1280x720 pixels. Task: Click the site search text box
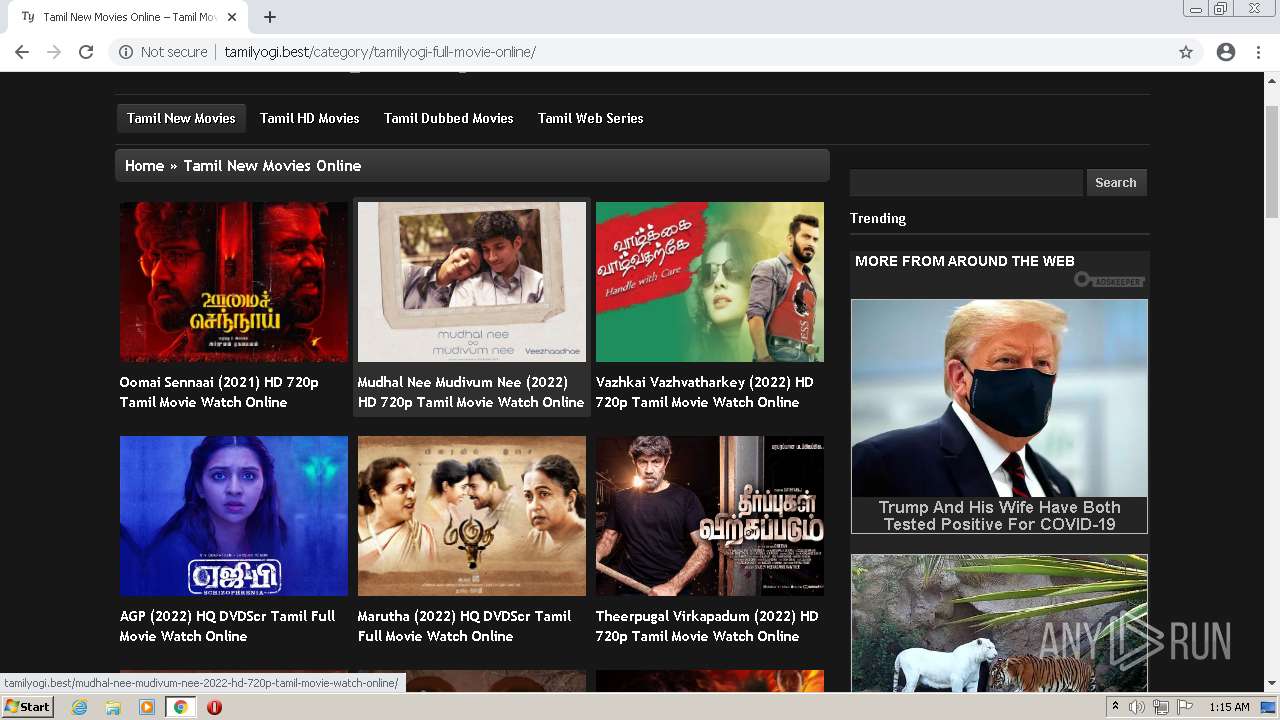tap(966, 182)
